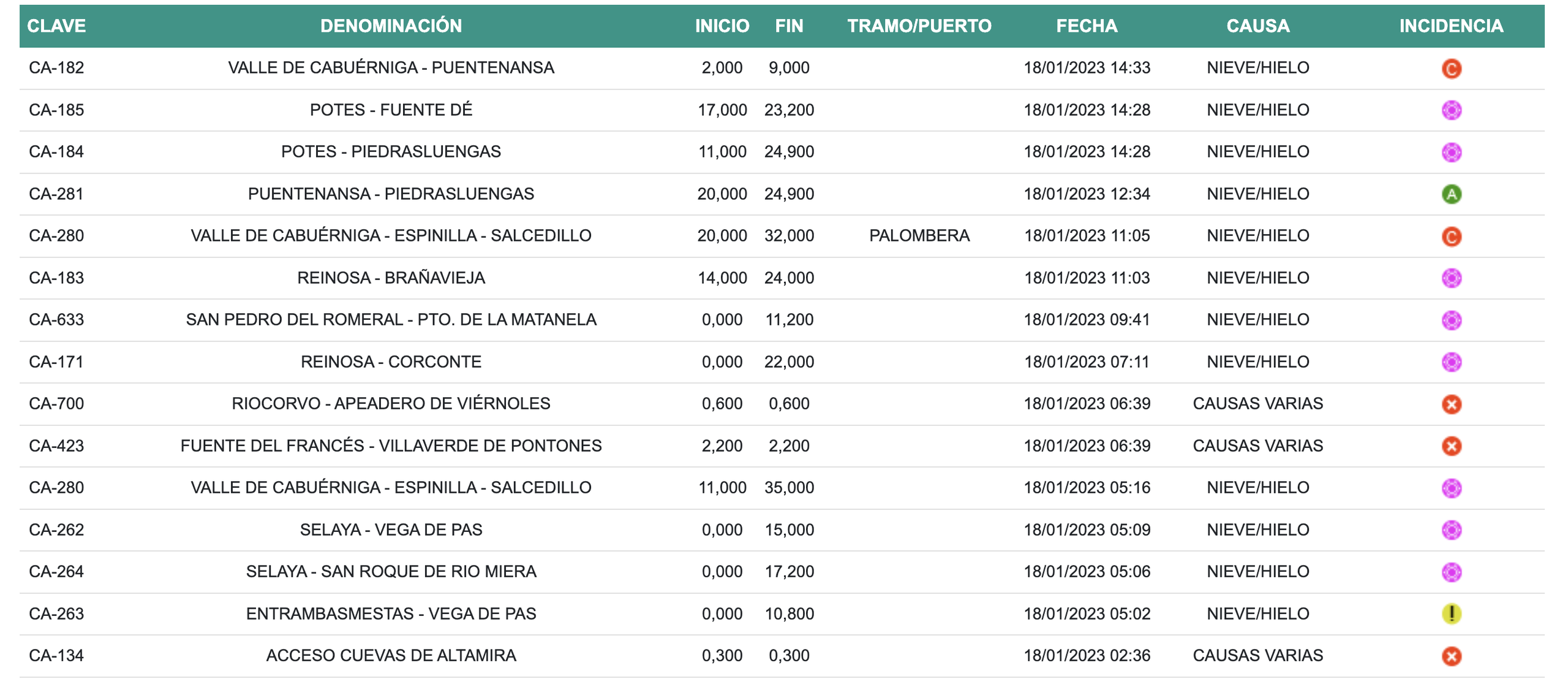Open the CA-184 road key link
The width and height of the screenshot is (1568, 679).
(58, 151)
